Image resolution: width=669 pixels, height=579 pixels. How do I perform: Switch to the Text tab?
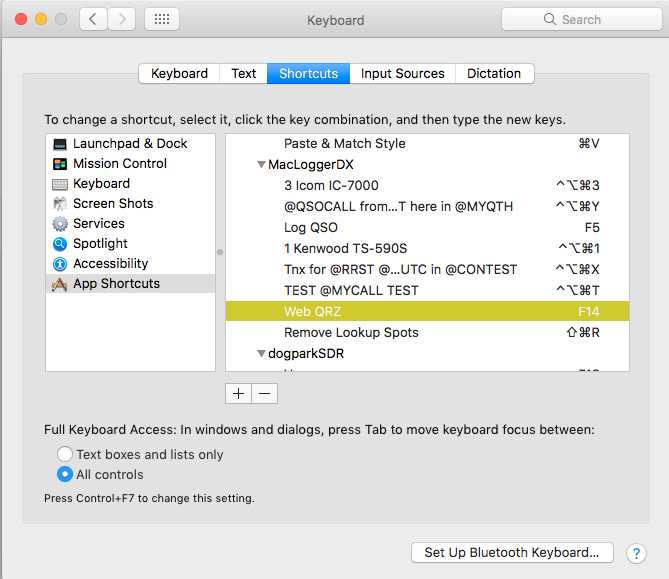(x=244, y=73)
